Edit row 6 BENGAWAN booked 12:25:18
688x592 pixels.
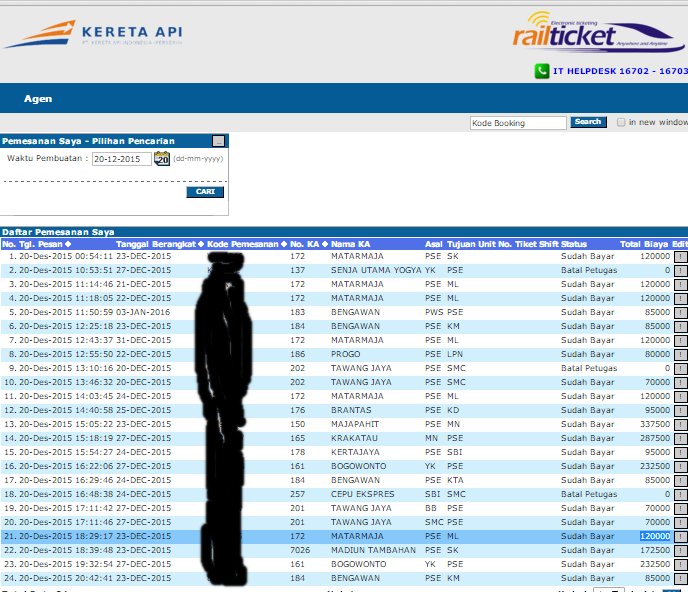(680, 327)
